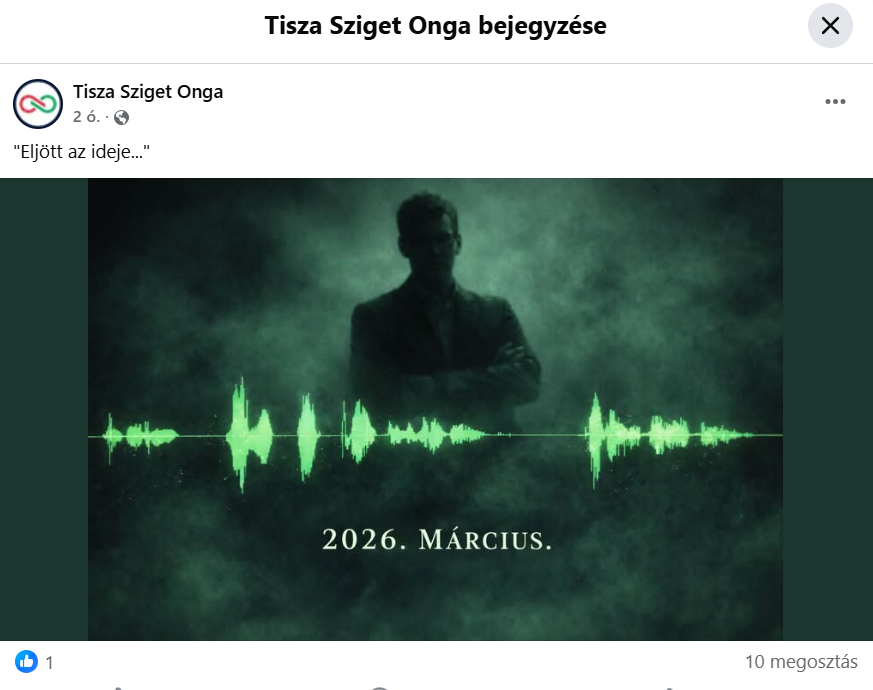Open the Tisza Sziget Onga page name link
The image size is (873, 690).
pos(148,92)
